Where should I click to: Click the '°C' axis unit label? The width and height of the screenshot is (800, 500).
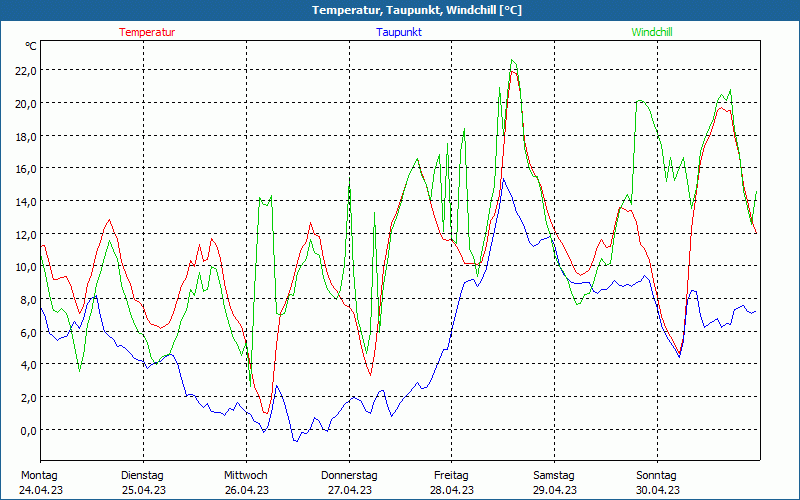[31, 46]
